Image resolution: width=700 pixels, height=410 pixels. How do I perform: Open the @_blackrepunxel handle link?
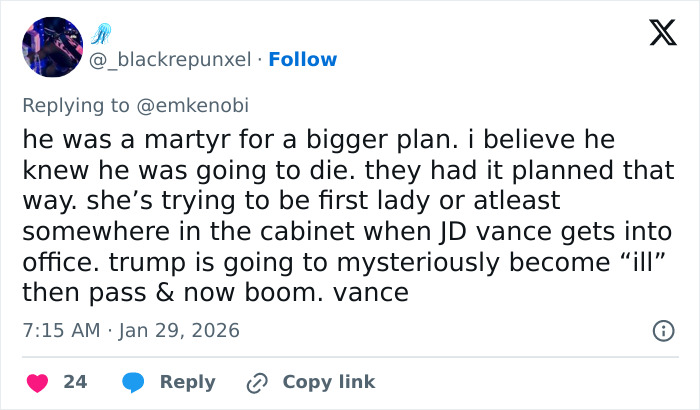[x=171, y=59]
